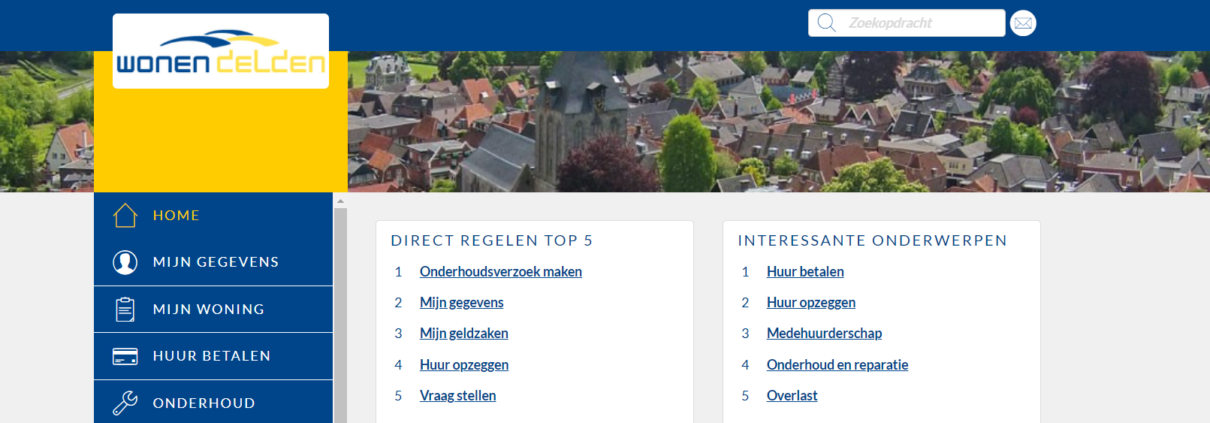Click the person icon beside Mijn Gegevens
1210x423 pixels.
coord(125,262)
